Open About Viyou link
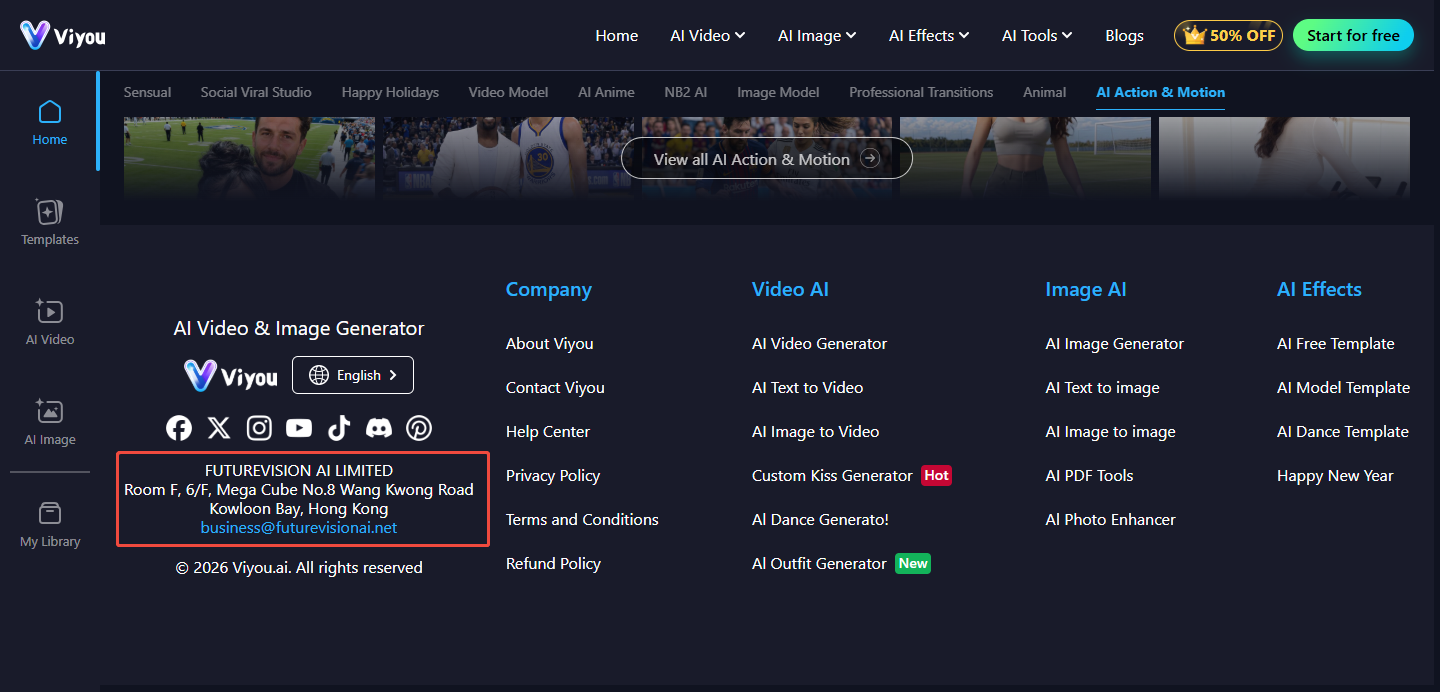1440x692 pixels. (x=550, y=343)
